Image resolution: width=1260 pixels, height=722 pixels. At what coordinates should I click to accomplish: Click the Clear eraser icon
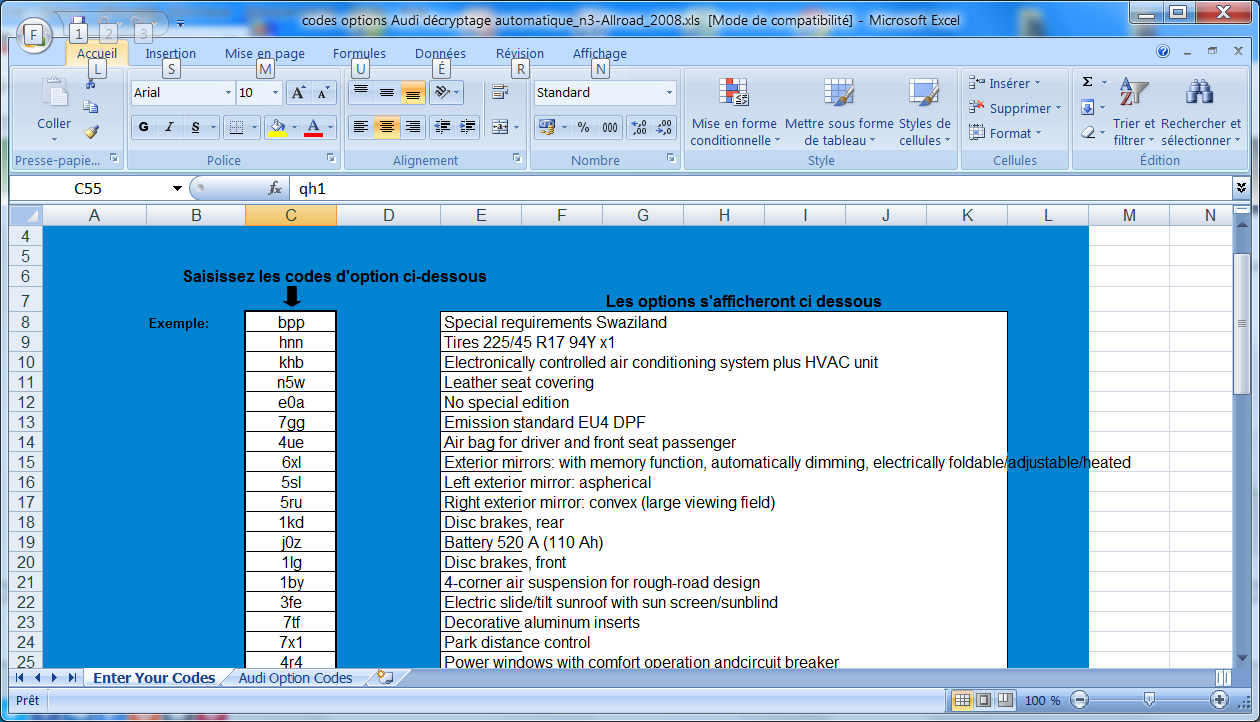[1088, 132]
